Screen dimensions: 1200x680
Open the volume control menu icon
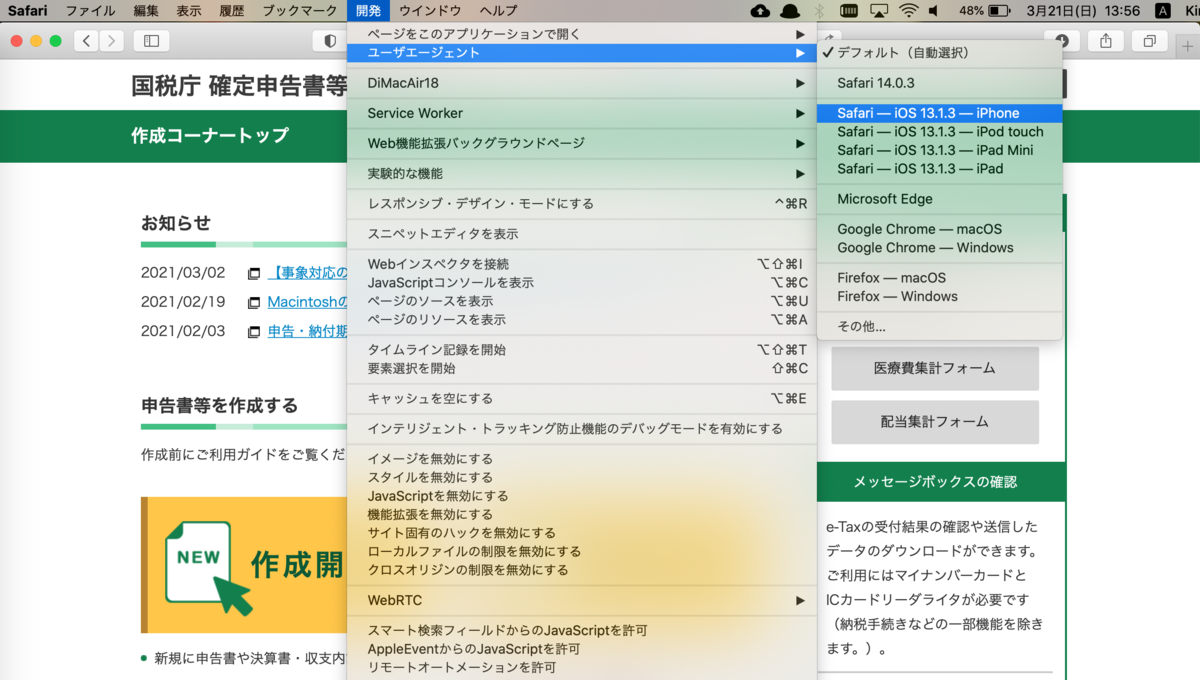point(934,11)
